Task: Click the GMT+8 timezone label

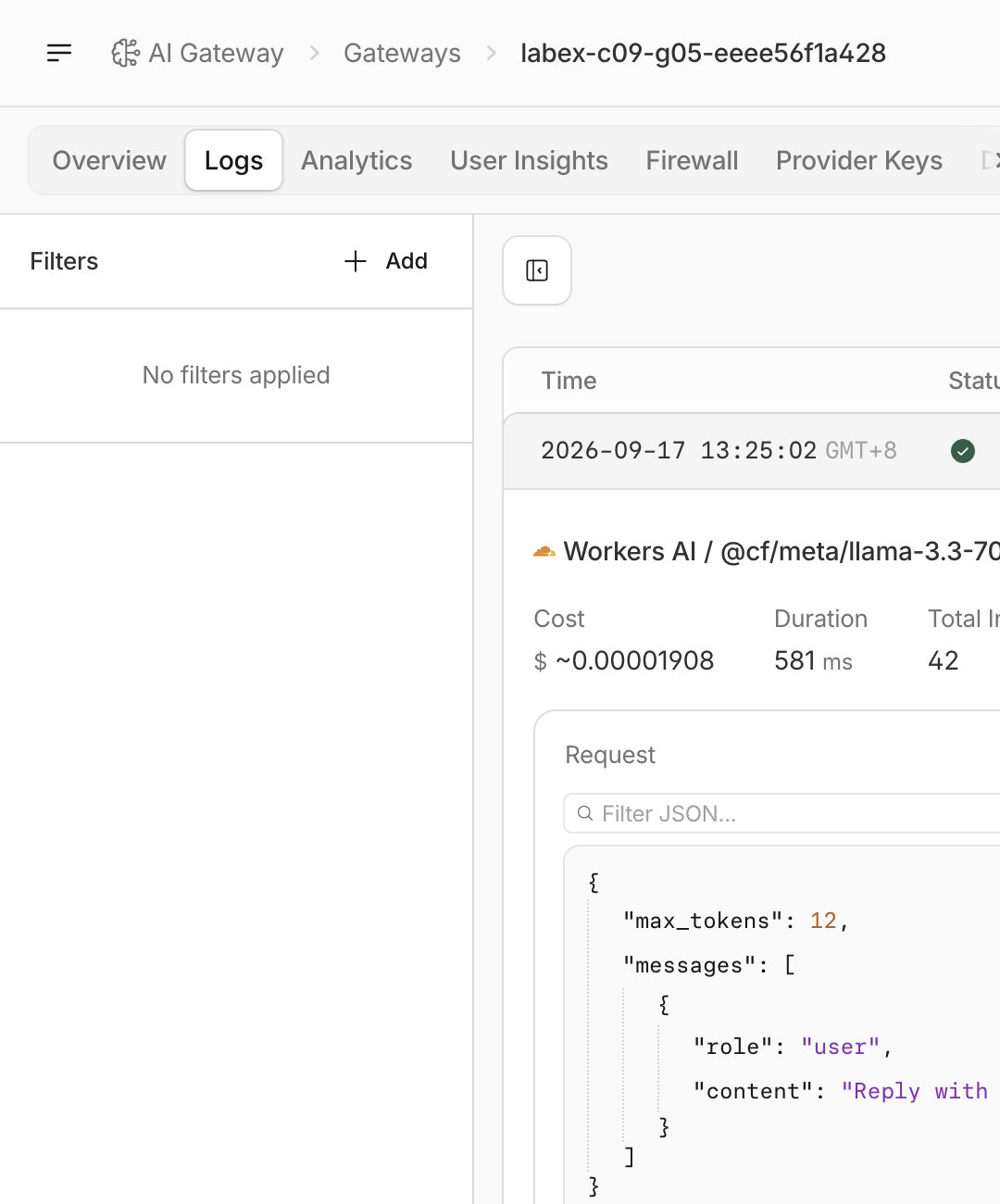Action: click(861, 451)
